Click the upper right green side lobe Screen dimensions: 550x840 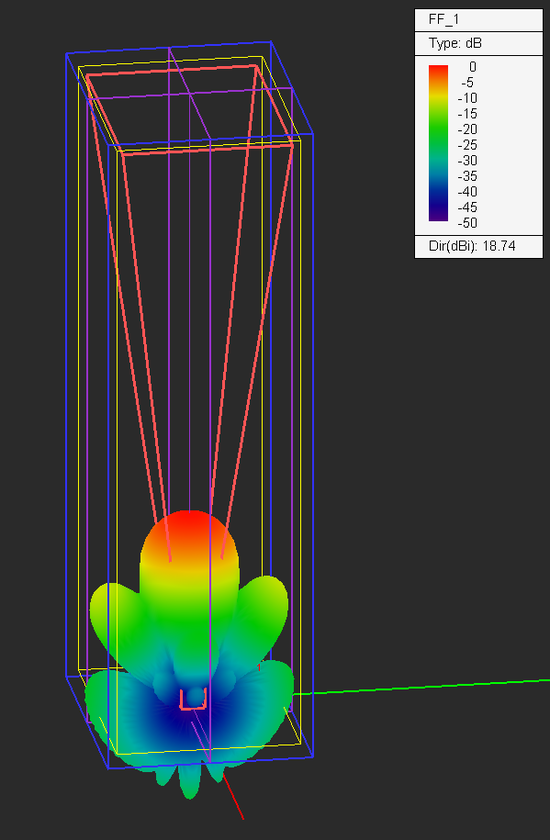[x=267, y=603]
